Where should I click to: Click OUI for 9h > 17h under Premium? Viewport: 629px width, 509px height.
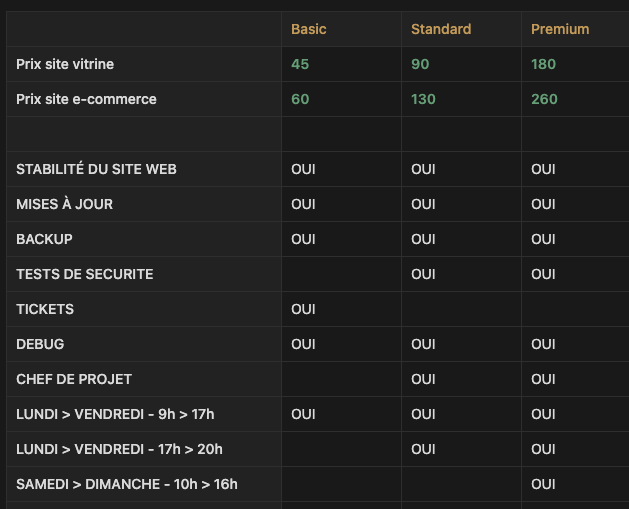[x=543, y=414]
